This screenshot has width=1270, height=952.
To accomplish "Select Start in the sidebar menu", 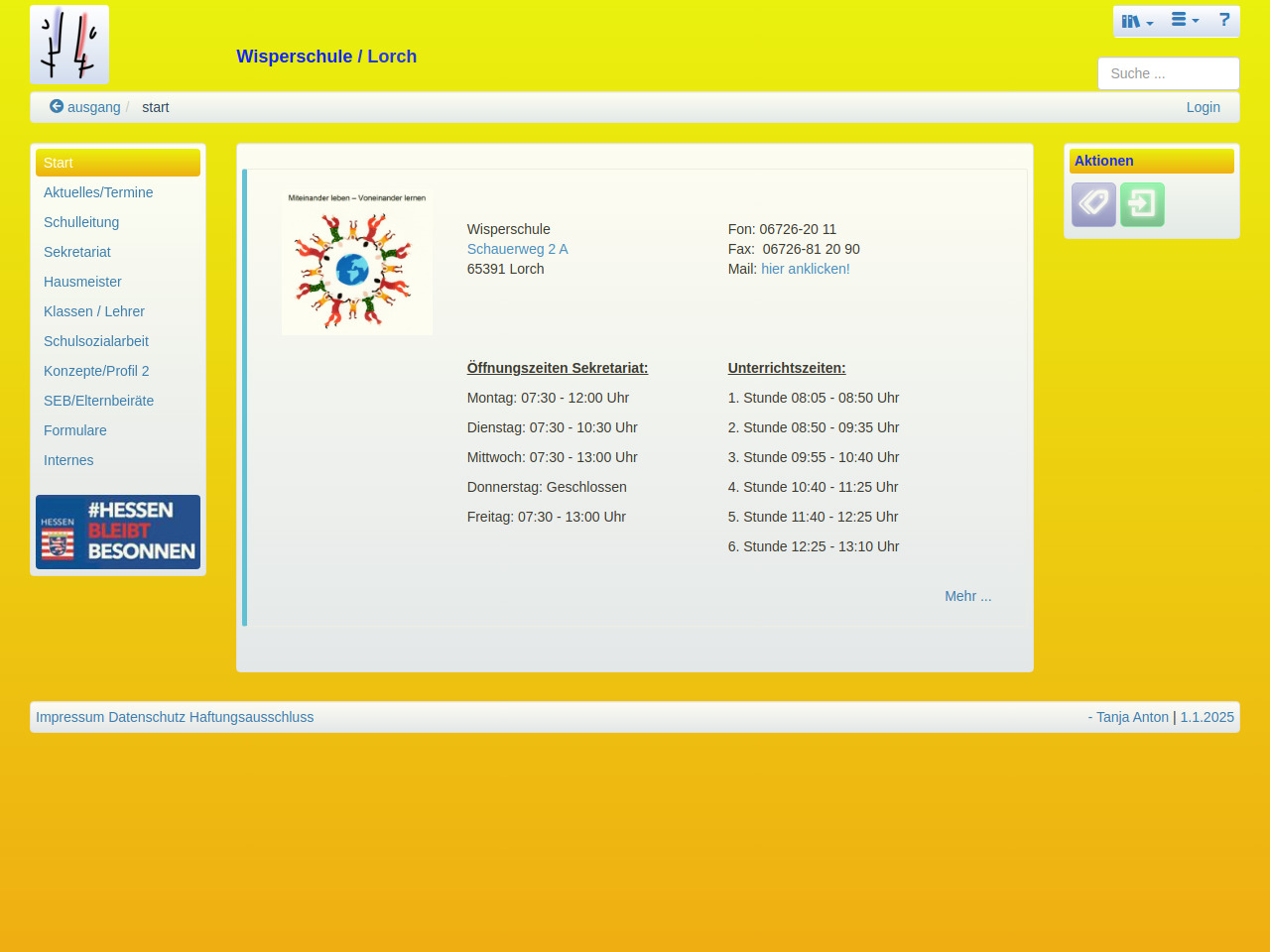I will click(118, 163).
